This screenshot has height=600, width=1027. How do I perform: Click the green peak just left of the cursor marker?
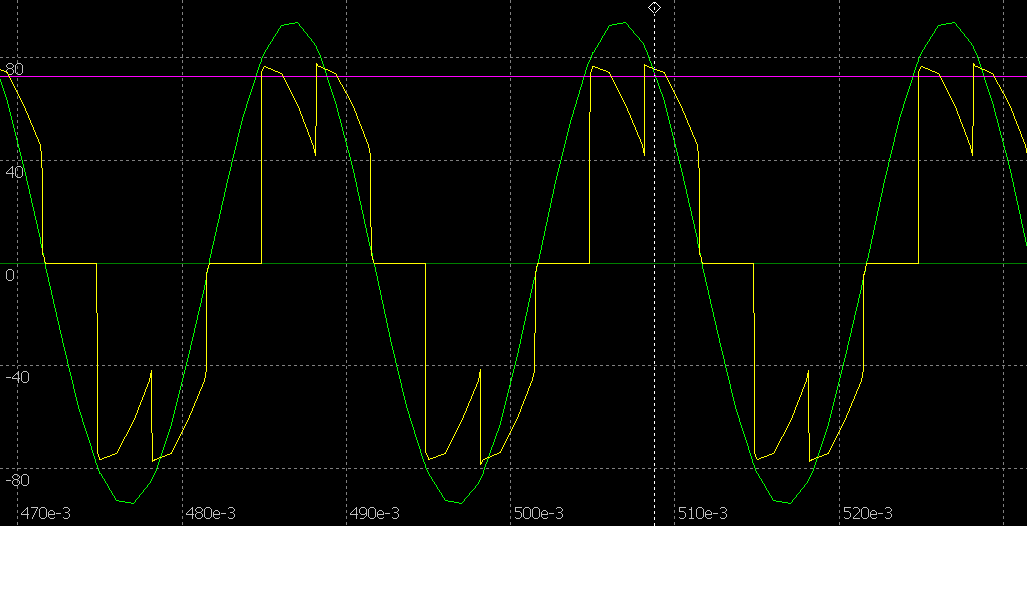621,23
